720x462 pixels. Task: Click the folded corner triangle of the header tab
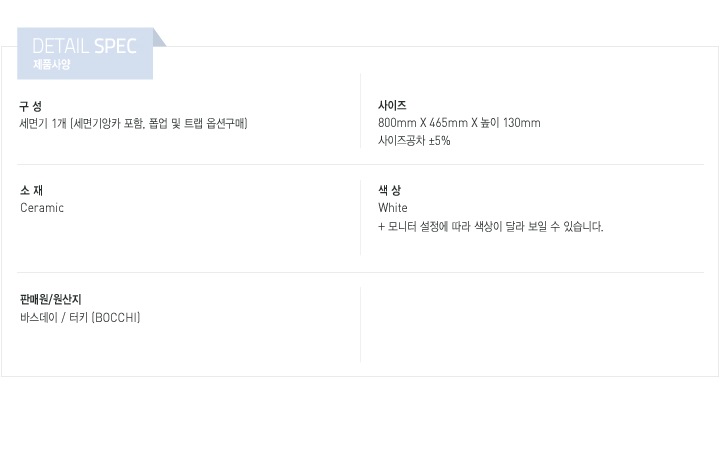(x=159, y=38)
